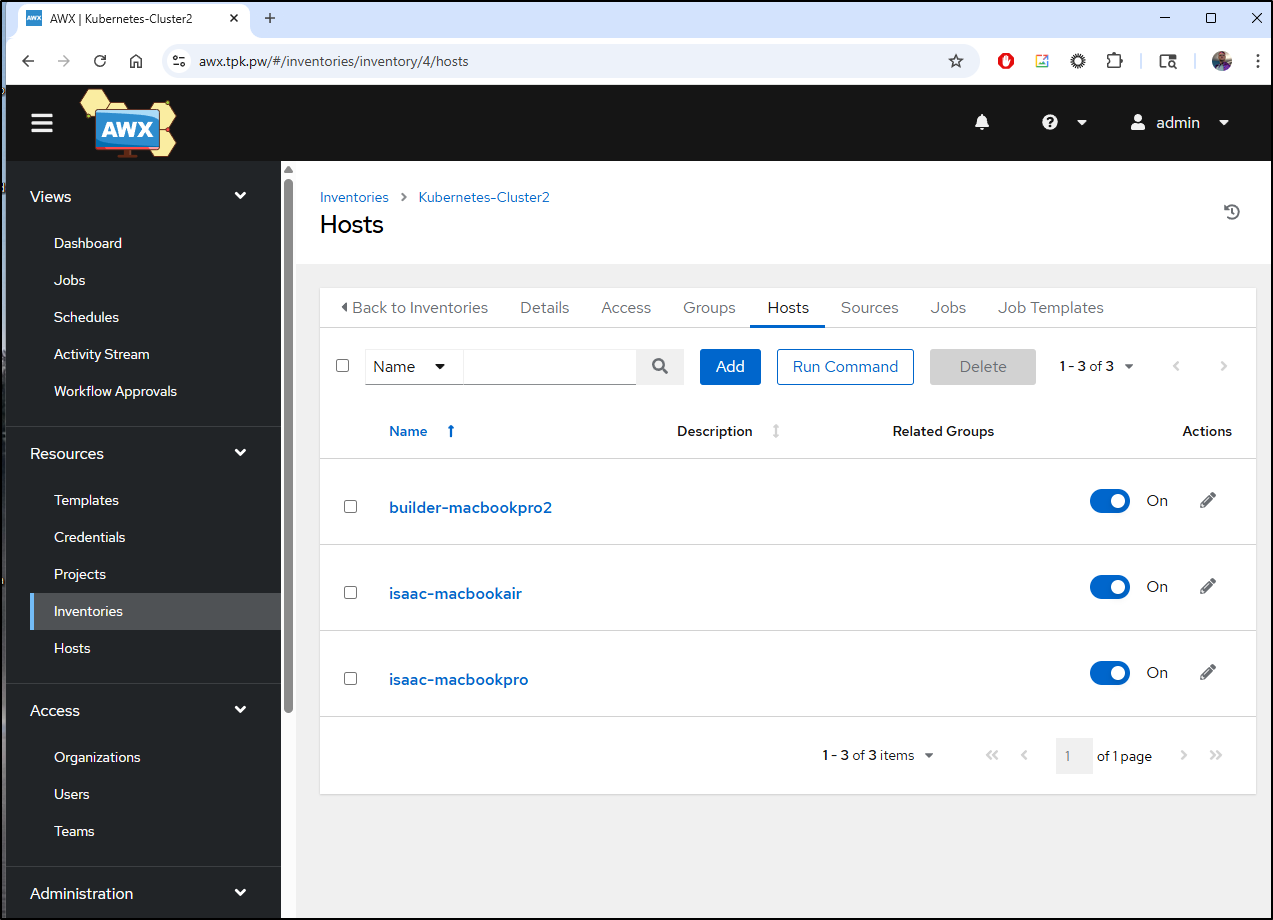Click the red Opera-style extension icon

(1006, 61)
